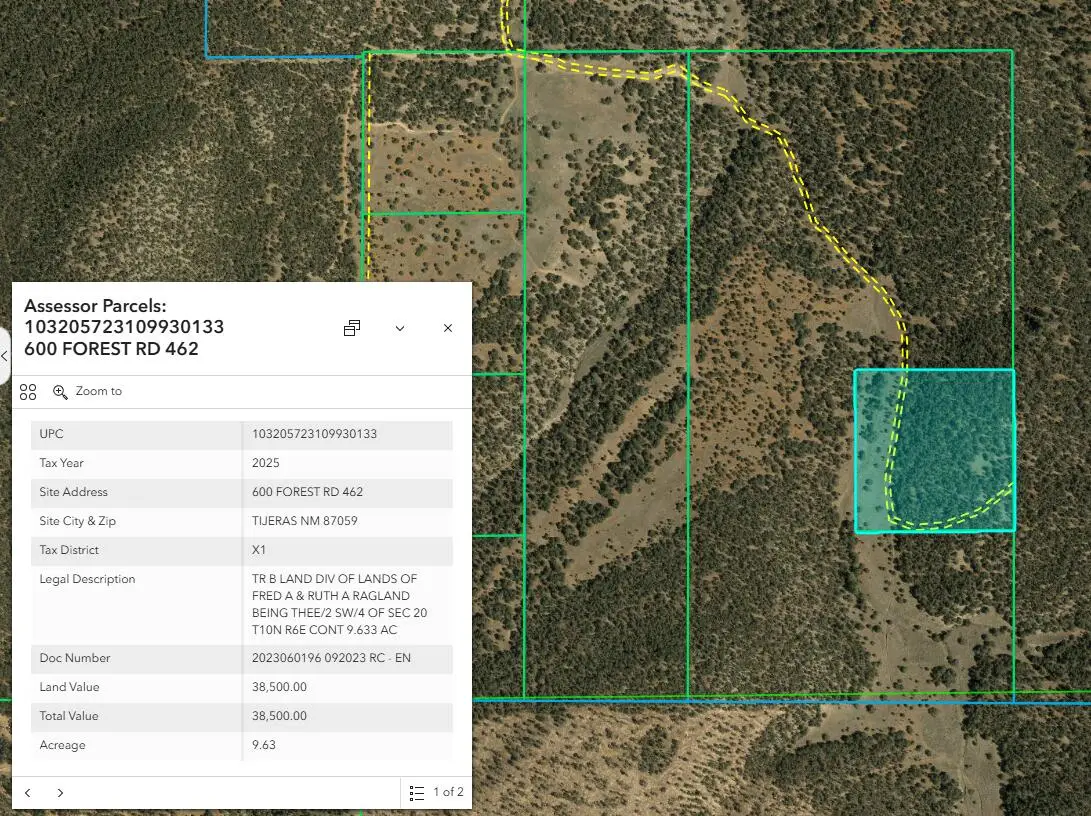This screenshot has width=1091, height=816.
Task: Collapse the popup using the chevron
Action: [x=400, y=327]
